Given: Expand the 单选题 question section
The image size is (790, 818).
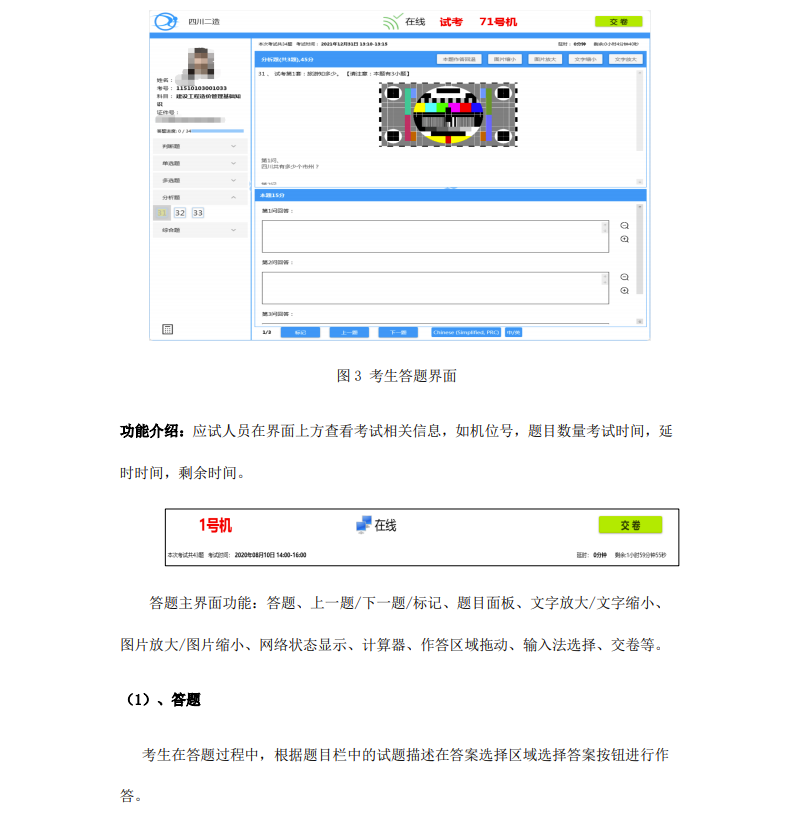Looking at the screenshot, I should point(199,163).
